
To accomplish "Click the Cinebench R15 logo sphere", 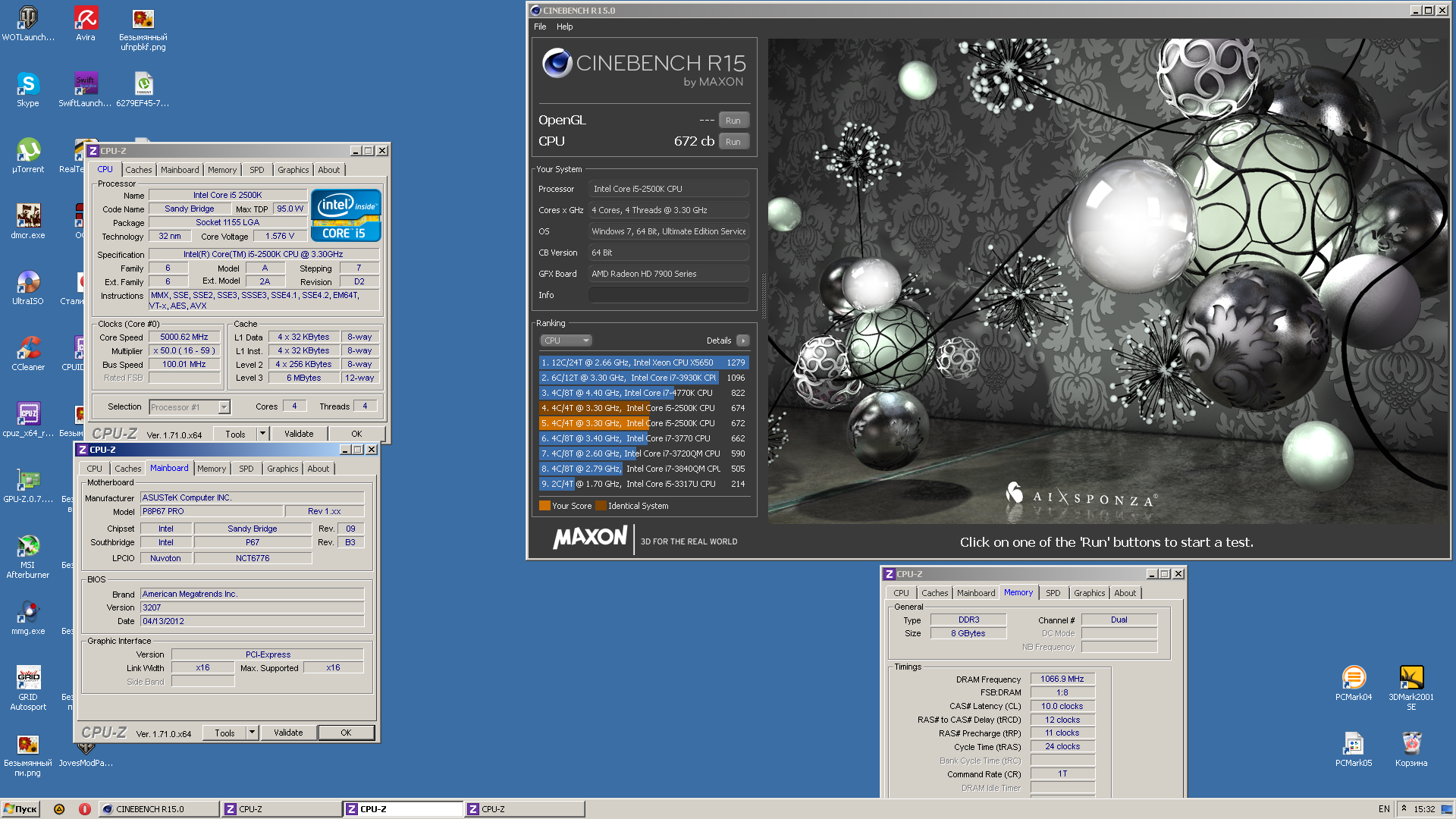I will coord(557,63).
